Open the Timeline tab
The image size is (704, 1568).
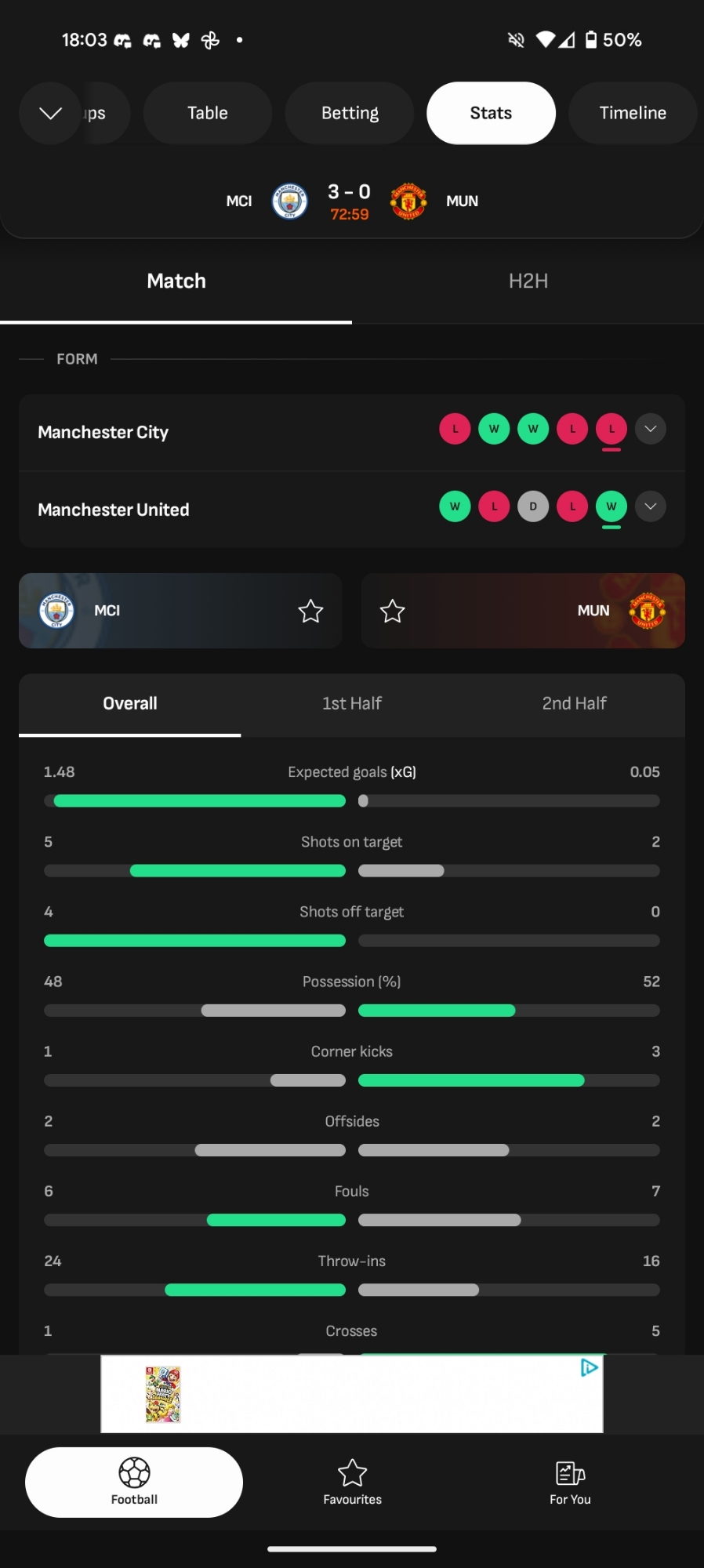click(x=632, y=114)
